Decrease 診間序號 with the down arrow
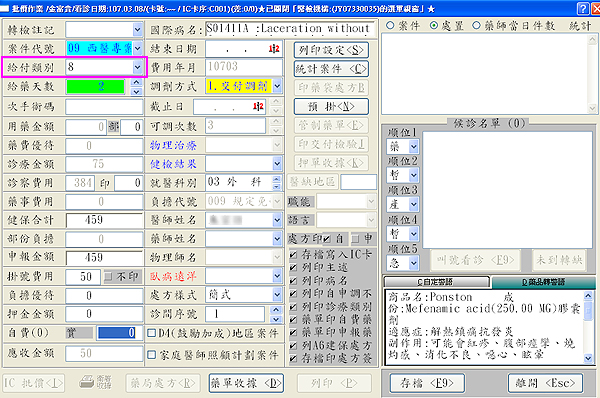600x398 pixels. 276,319
